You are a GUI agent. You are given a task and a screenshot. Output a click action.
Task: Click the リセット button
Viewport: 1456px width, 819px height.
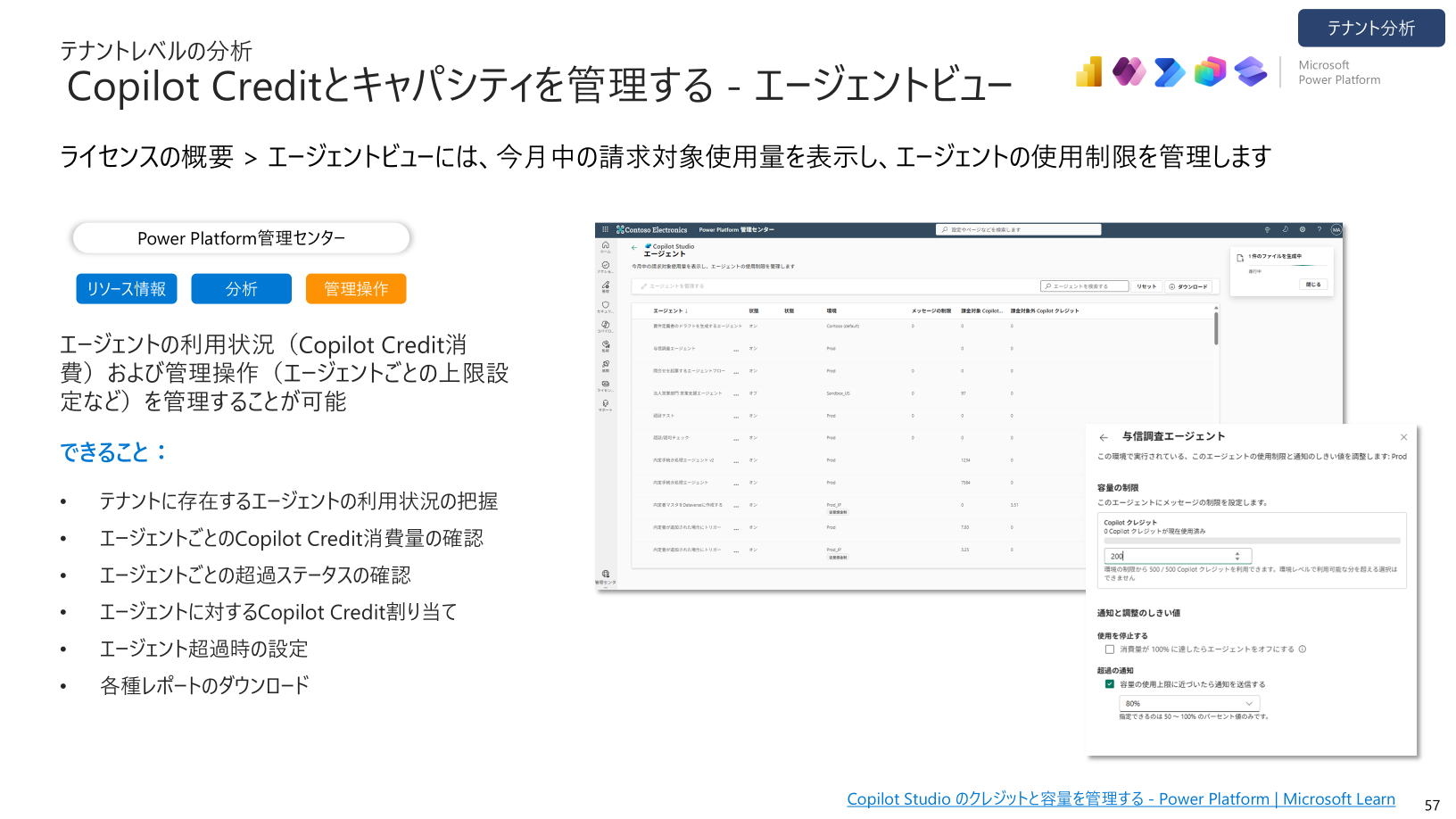[1146, 286]
